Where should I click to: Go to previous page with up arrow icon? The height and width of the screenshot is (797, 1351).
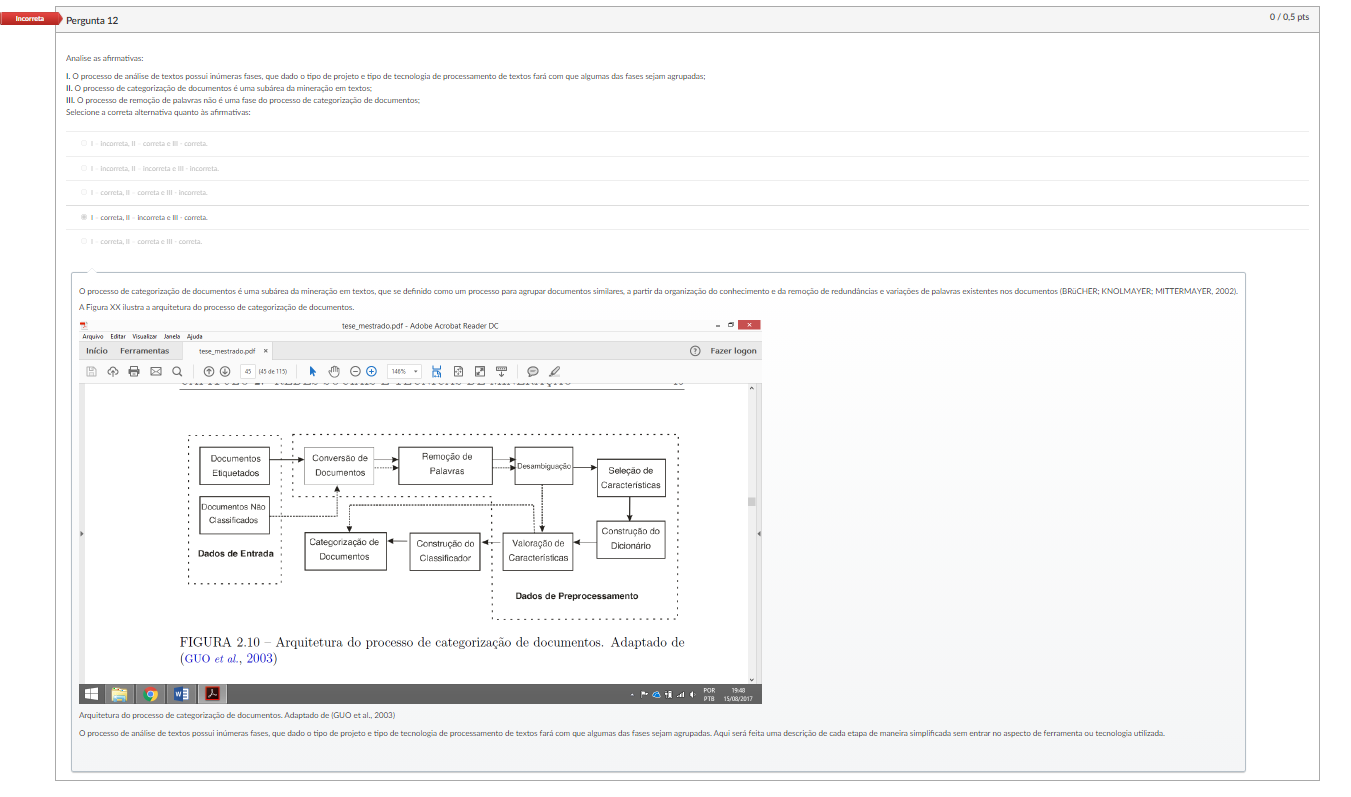(x=209, y=371)
